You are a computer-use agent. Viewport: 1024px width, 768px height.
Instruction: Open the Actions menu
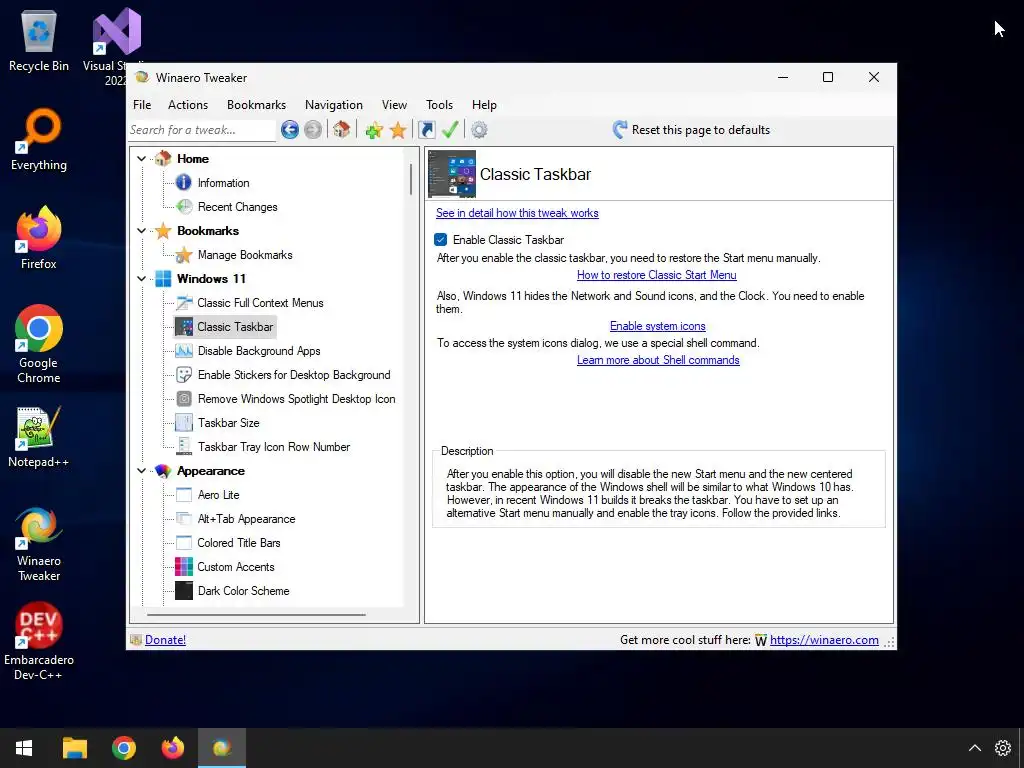coord(188,104)
